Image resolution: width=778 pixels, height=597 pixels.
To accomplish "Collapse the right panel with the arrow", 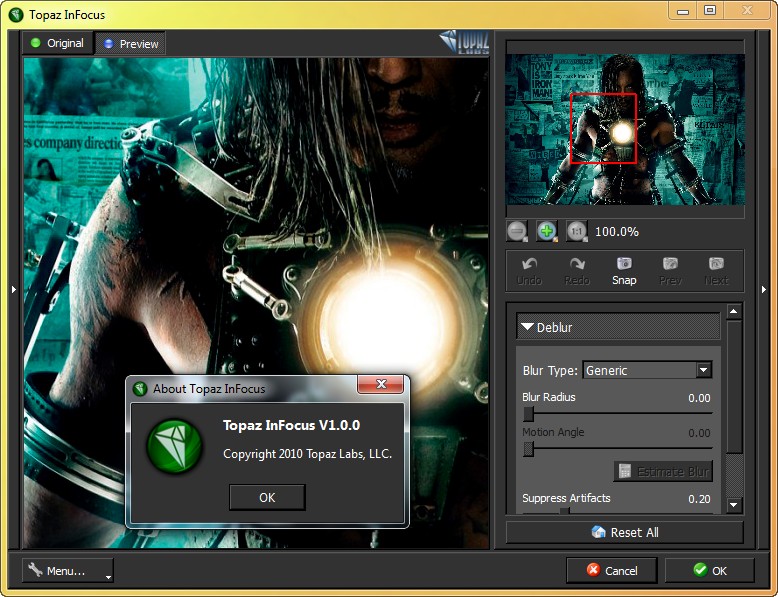I will pyautogui.click(x=764, y=289).
